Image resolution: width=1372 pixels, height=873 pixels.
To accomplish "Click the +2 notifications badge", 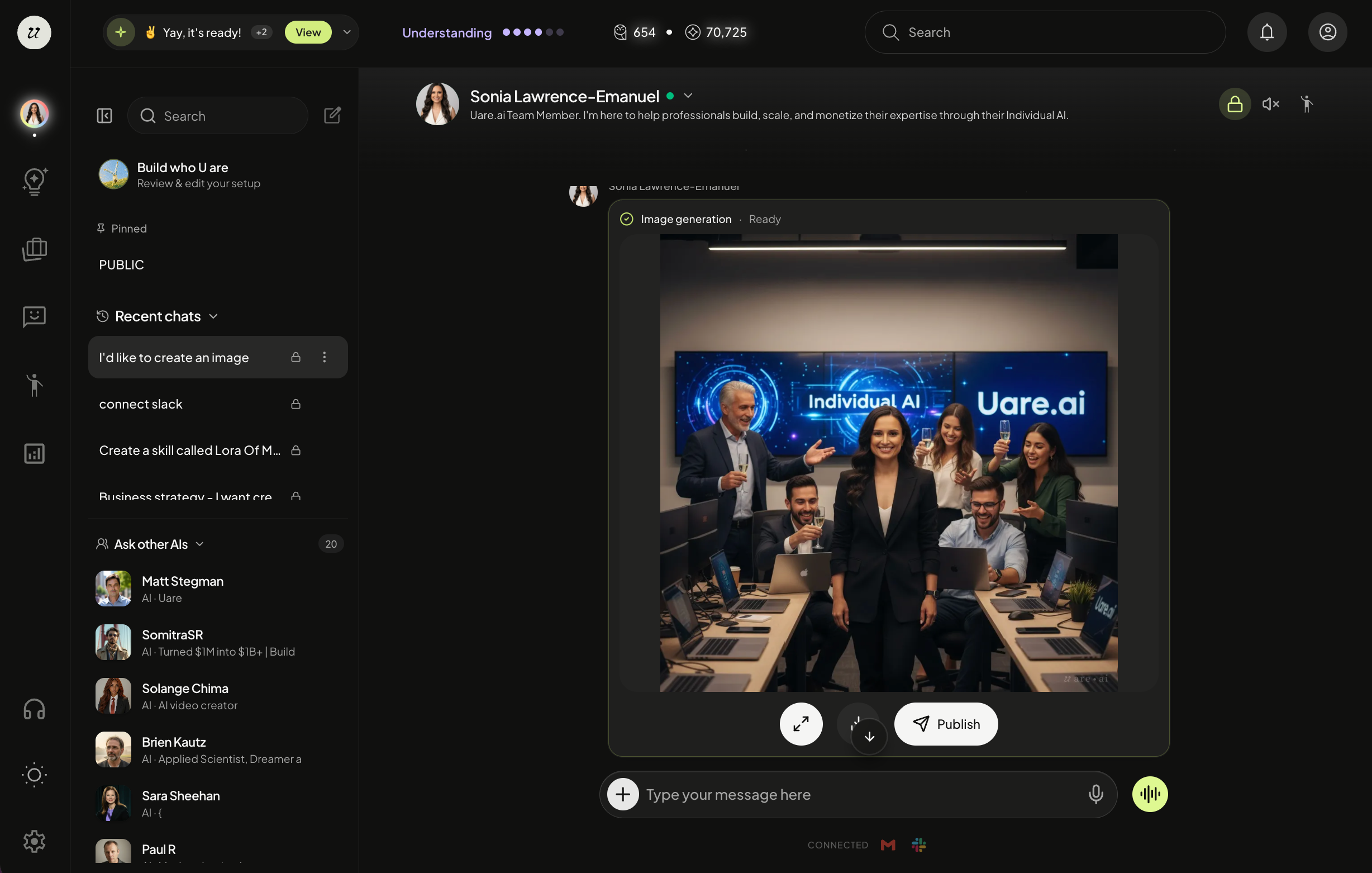I will (261, 32).
